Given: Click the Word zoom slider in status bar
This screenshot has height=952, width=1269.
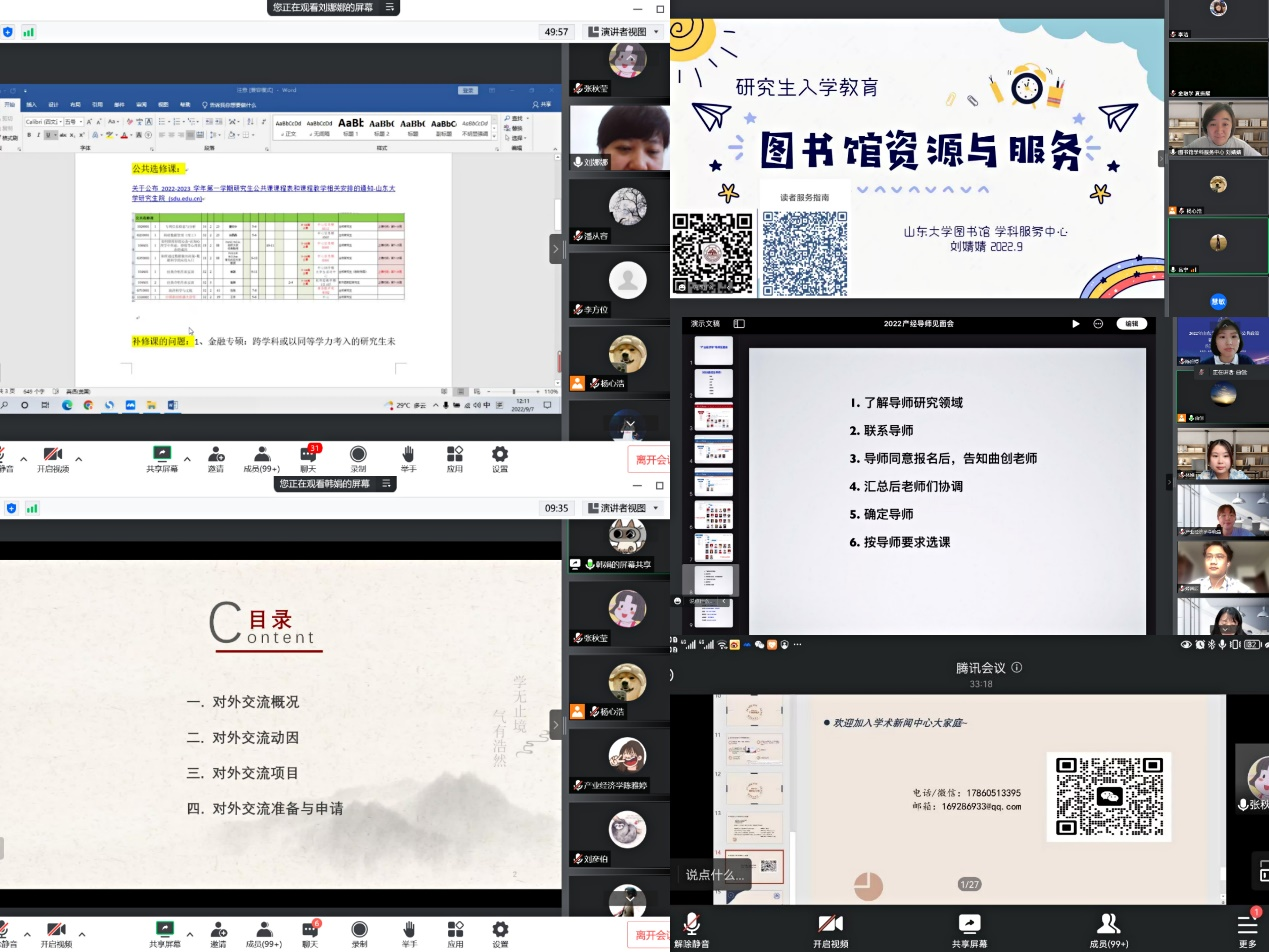Looking at the screenshot, I should 514,391.
